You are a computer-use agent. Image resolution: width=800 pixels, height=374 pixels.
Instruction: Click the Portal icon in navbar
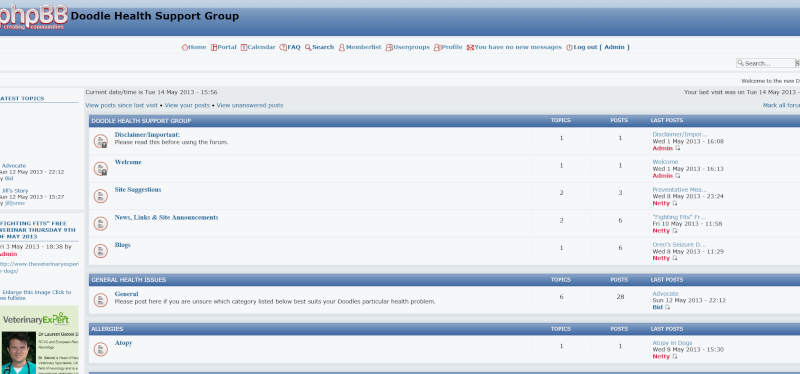pos(214,47)
